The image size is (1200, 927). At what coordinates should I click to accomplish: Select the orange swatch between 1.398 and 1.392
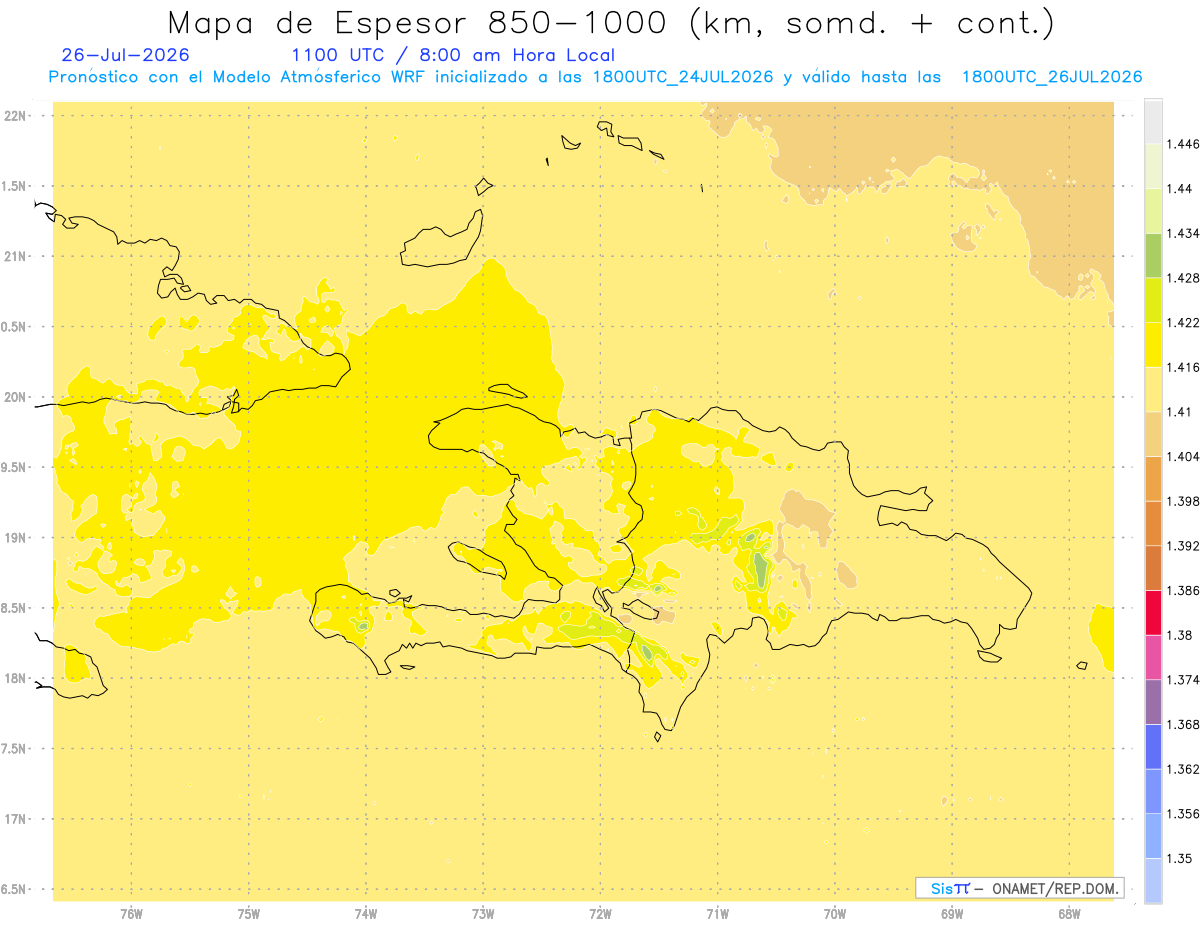pyautogui.click(x=1153, y=523)
